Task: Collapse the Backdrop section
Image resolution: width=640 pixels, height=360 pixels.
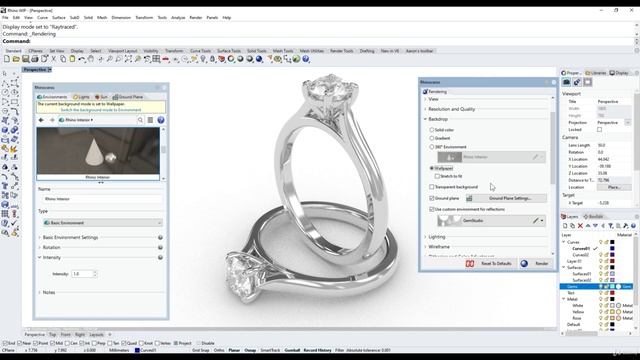Action: point(425,119)
